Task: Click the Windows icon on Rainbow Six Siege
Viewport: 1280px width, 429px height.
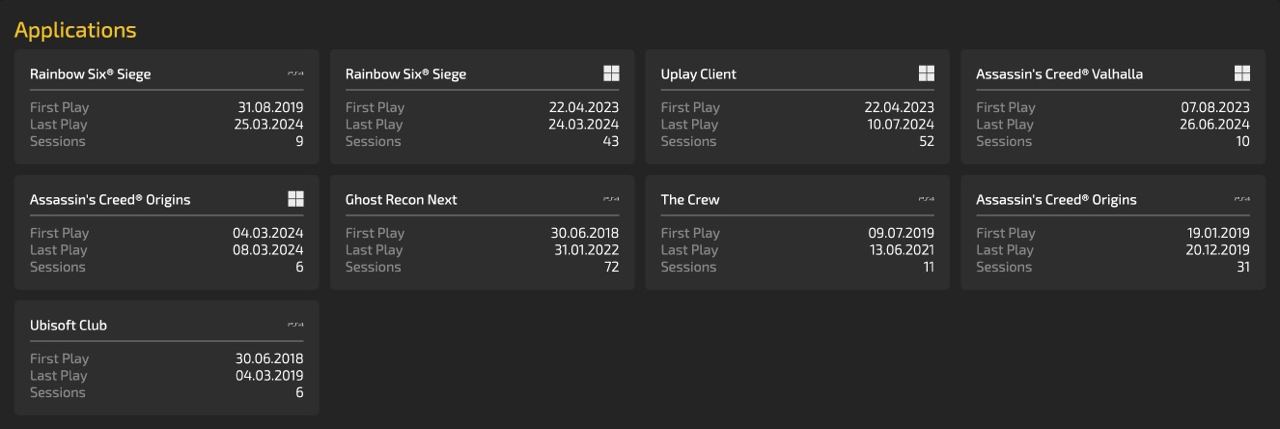Action: click(x=611, y=73)
